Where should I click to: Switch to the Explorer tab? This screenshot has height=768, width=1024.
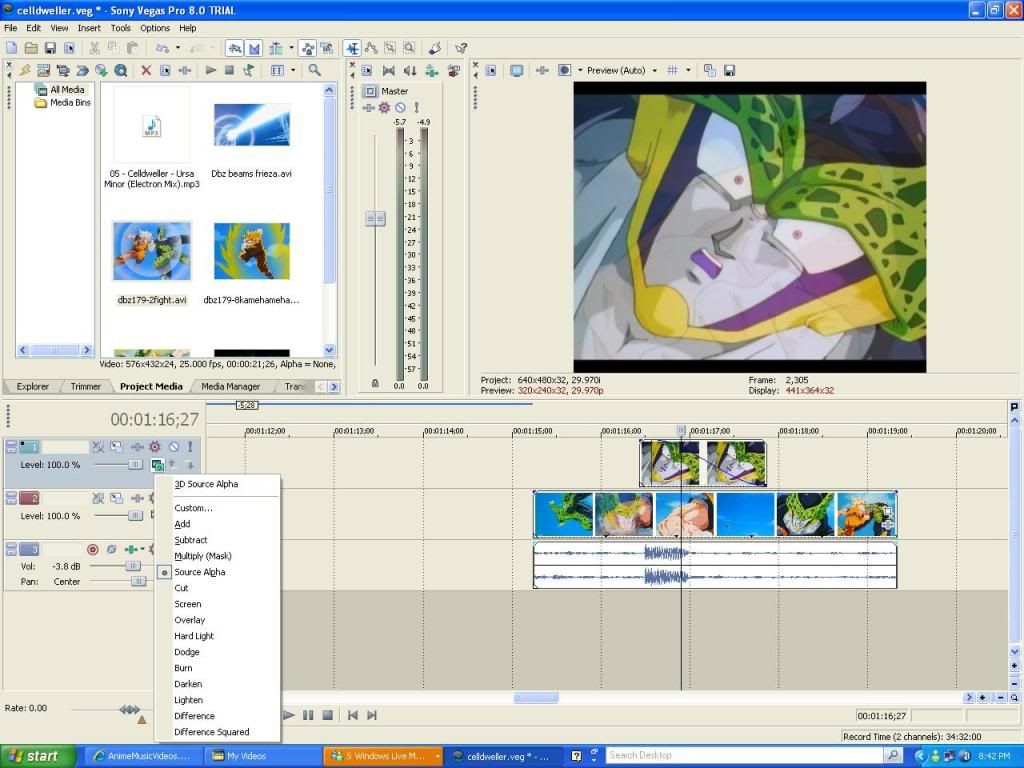pyautogui.click(x=33, y=387)
